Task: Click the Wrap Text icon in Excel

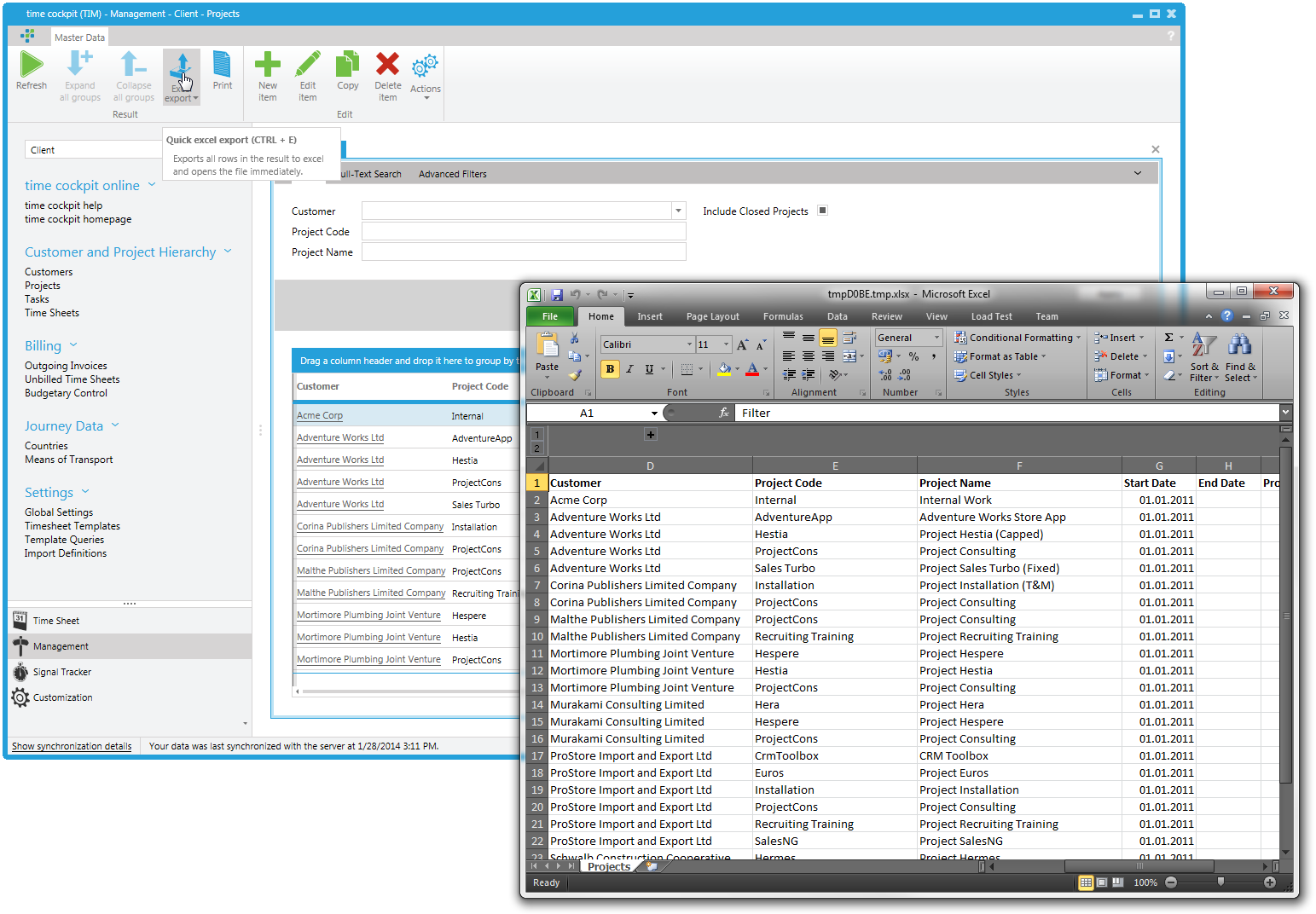Action: (849, 338)
